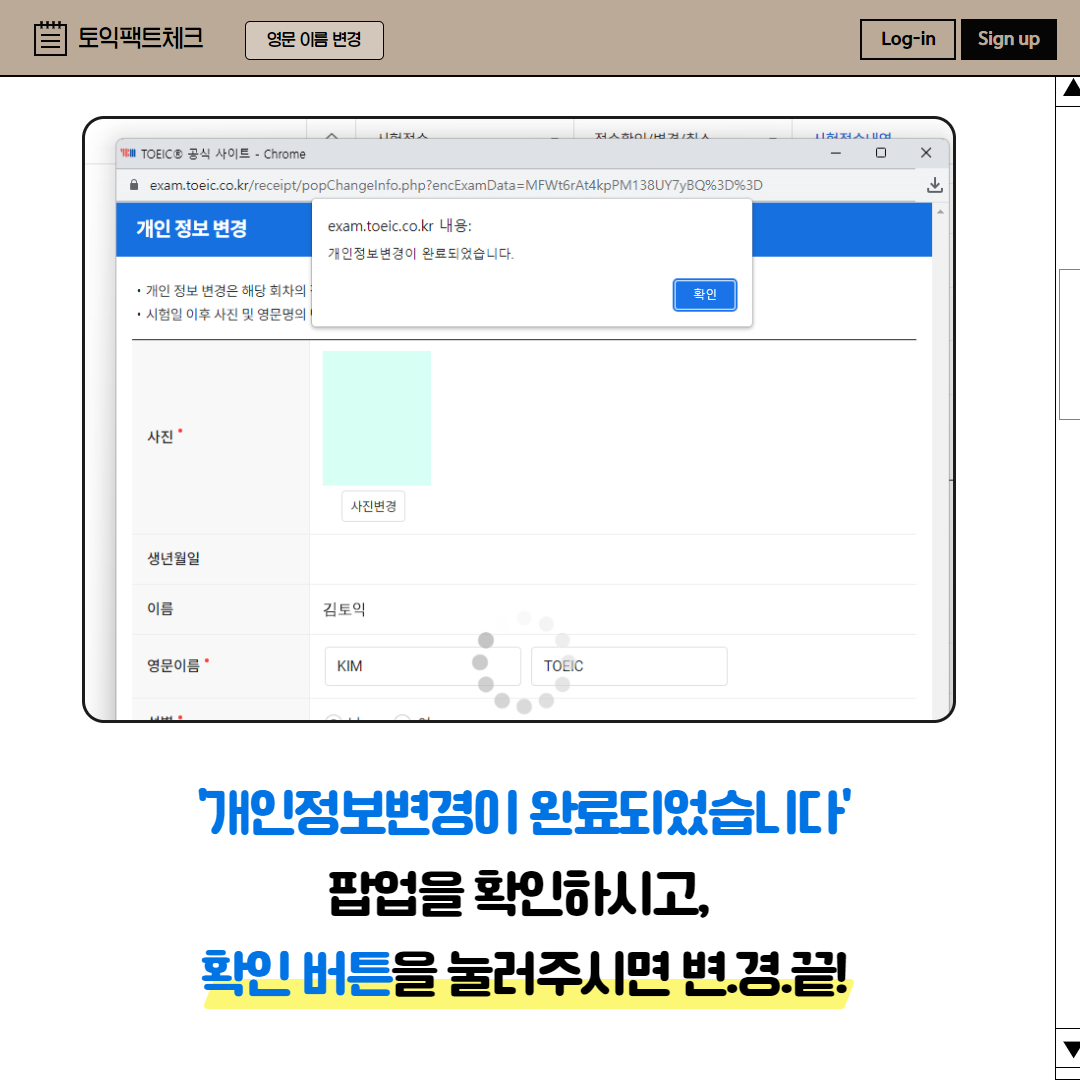Click the 영문이름 row label
The image size is (1080, 1080).
tap(174, 665)
